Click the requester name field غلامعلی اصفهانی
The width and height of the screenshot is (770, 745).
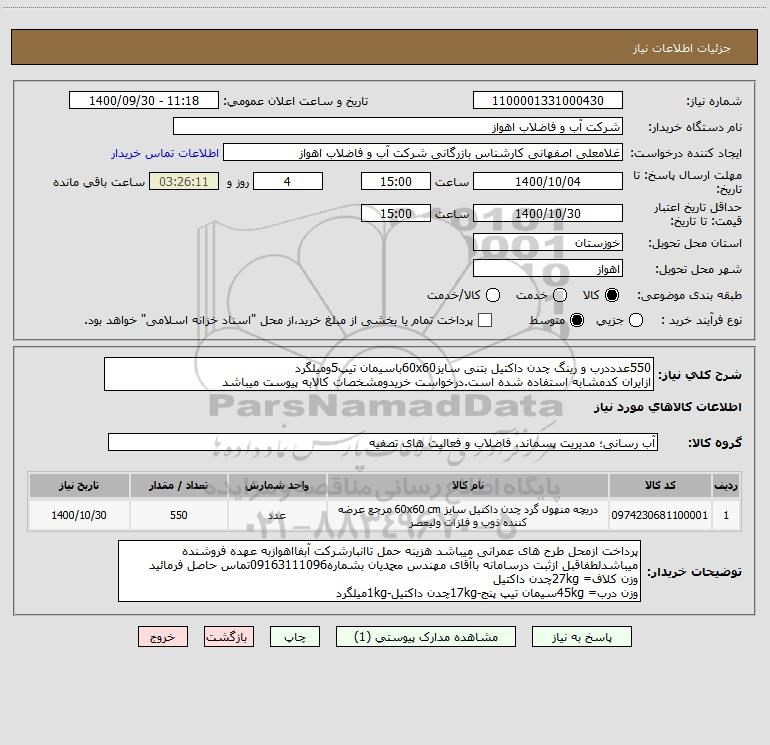pyautogui.click(x=423, y=153)
